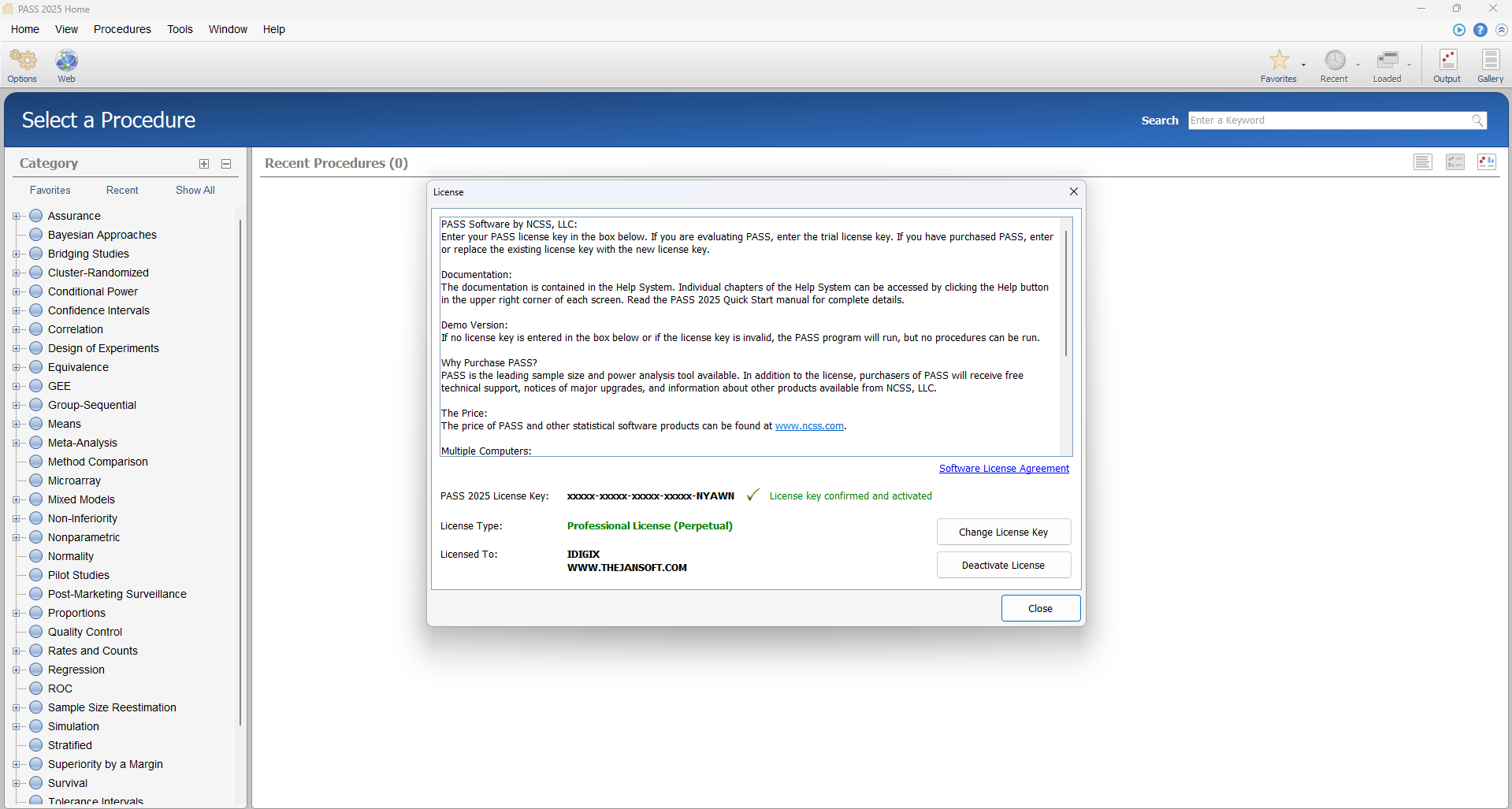Open the View menu
This screenshot has width=1512, height=809.
pos(66,29)
